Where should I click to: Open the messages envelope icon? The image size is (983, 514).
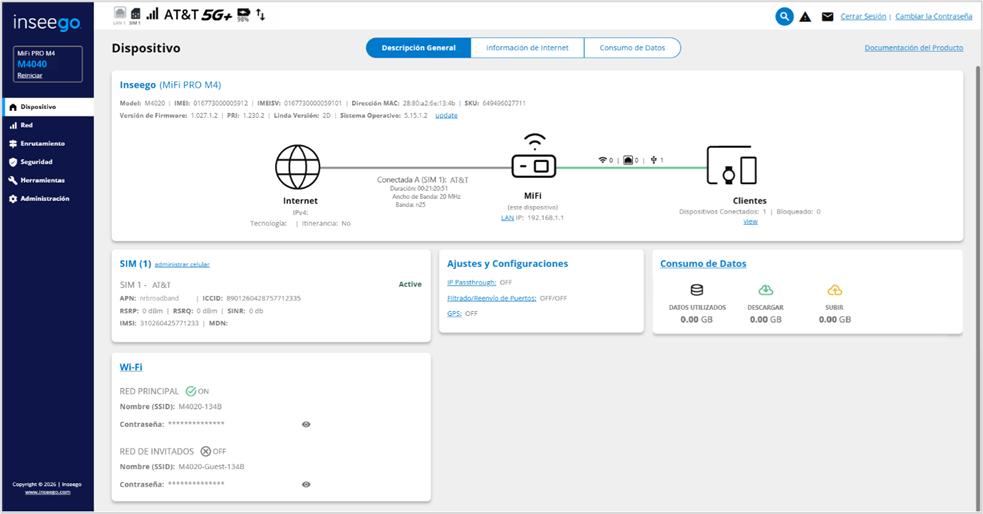click(827, 17)
